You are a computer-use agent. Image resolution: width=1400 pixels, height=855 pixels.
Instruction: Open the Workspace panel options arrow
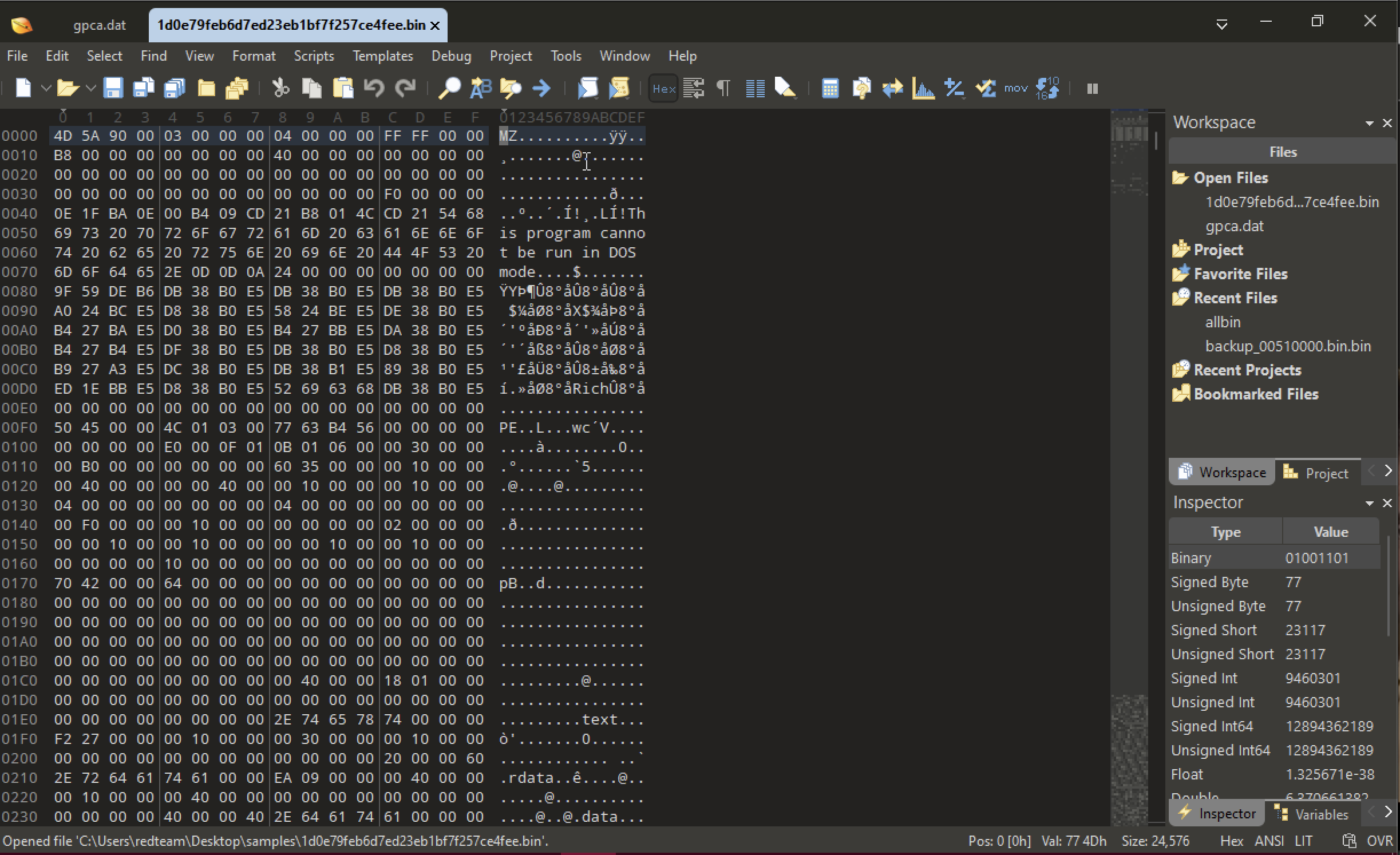pyautogui.click(x=1369, y=123)
